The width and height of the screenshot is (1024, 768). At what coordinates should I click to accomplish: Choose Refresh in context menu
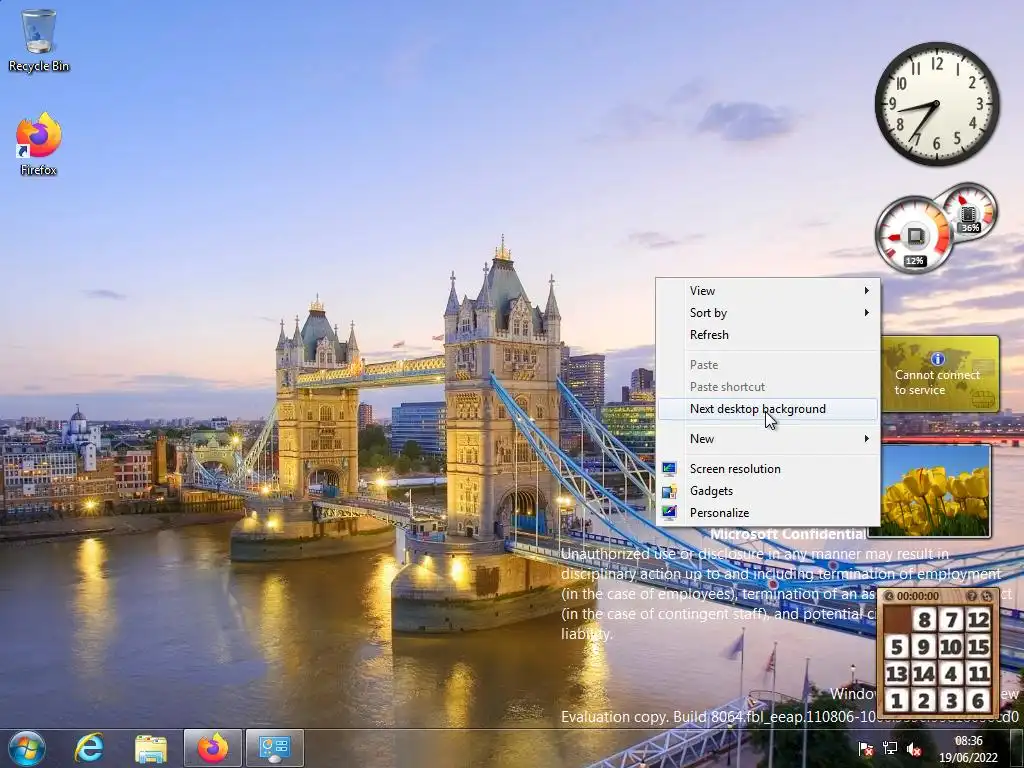coord(768,335)
